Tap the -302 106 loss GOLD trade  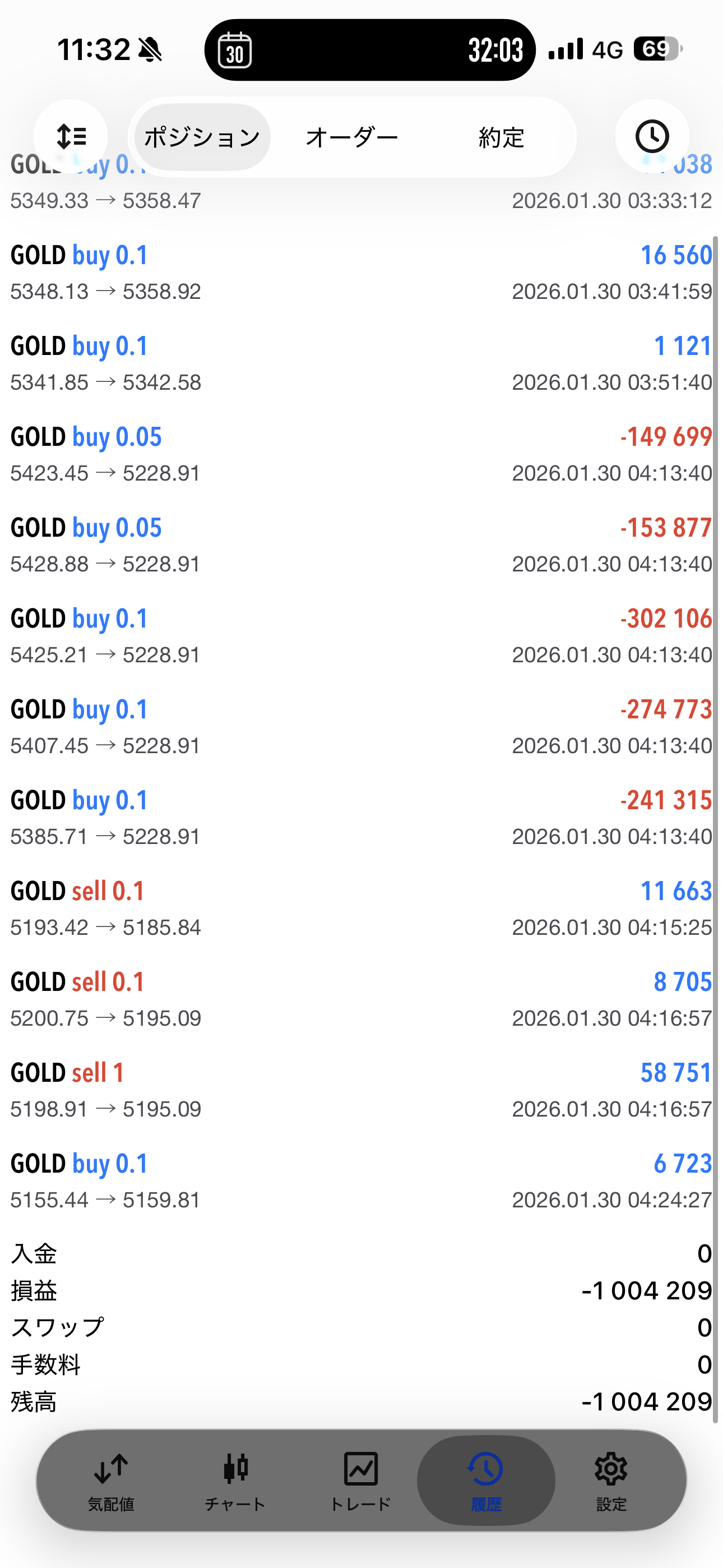[361, 636]
